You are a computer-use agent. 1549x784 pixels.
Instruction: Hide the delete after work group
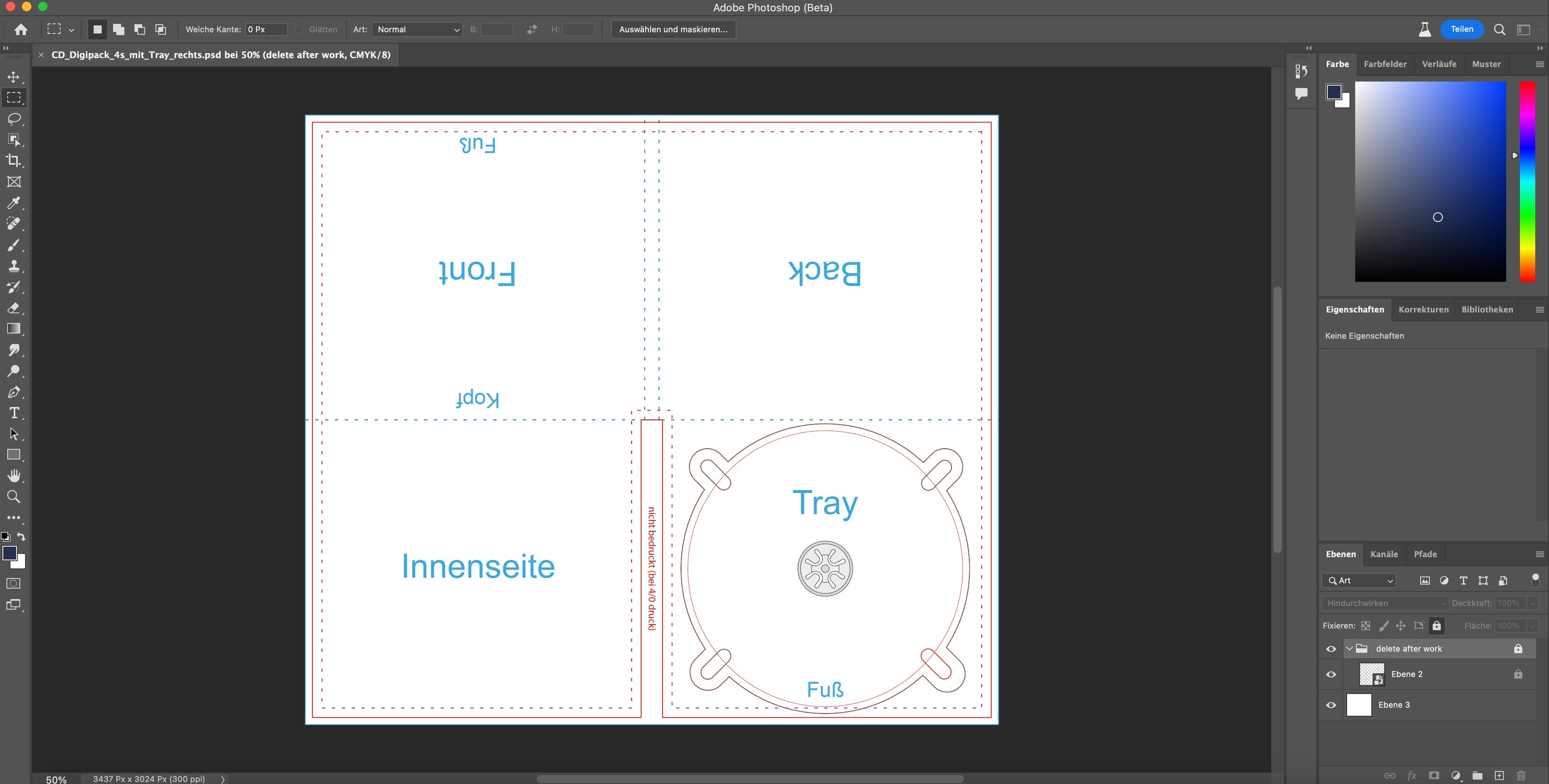pyautogui.click(x=1331, y=649)
